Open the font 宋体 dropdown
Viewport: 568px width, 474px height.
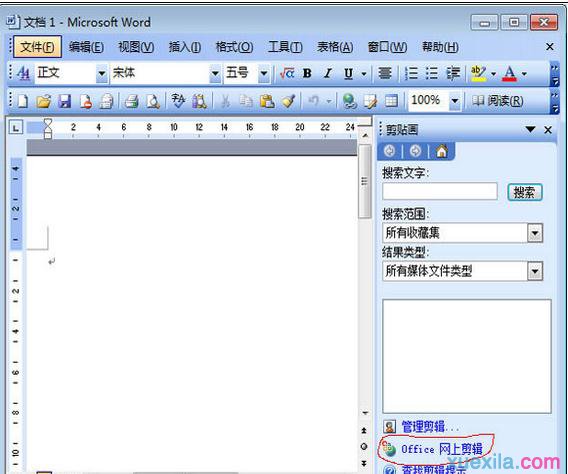215,74
